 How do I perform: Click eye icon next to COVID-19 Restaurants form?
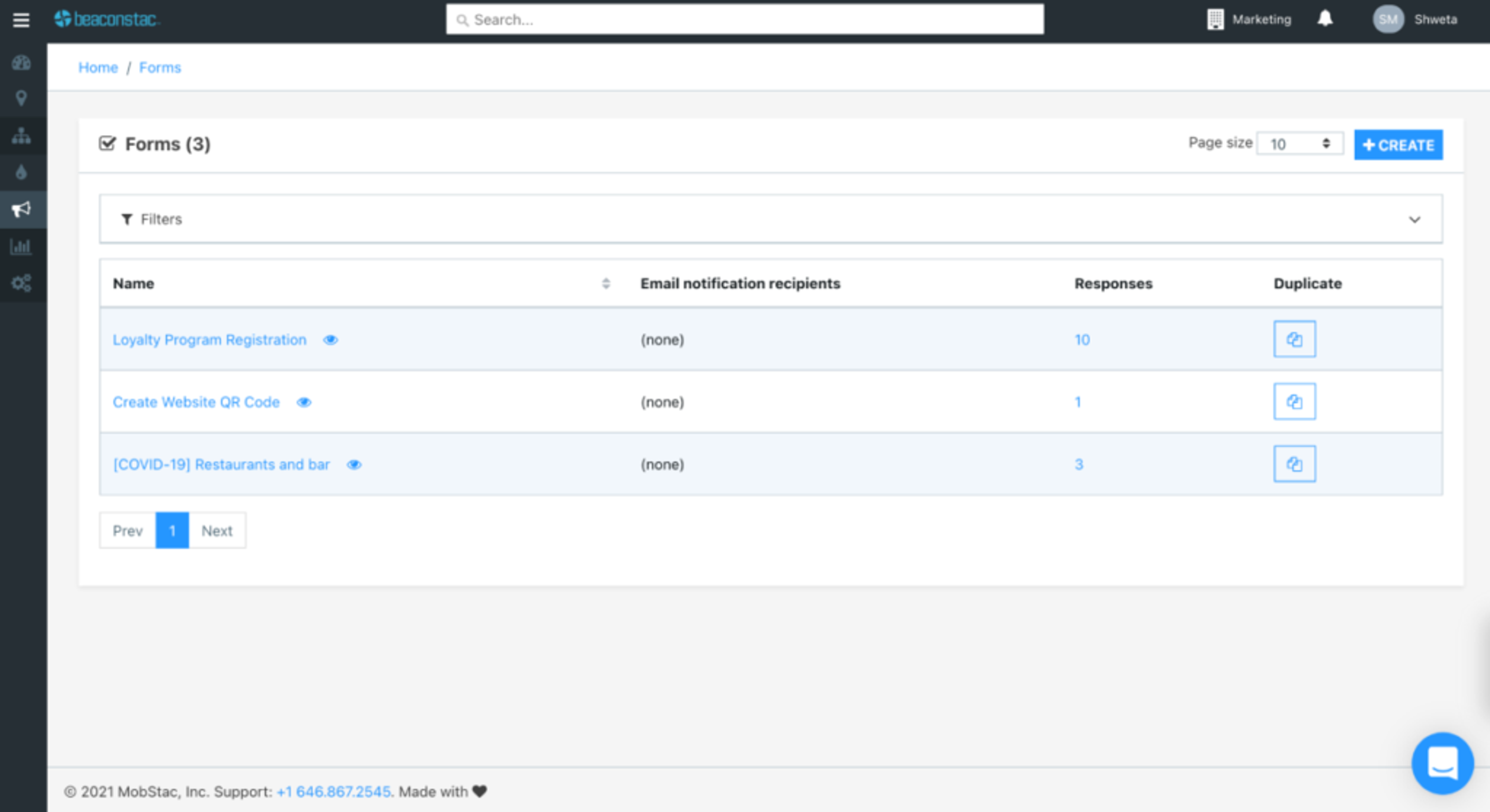click(x=354, y=465)
